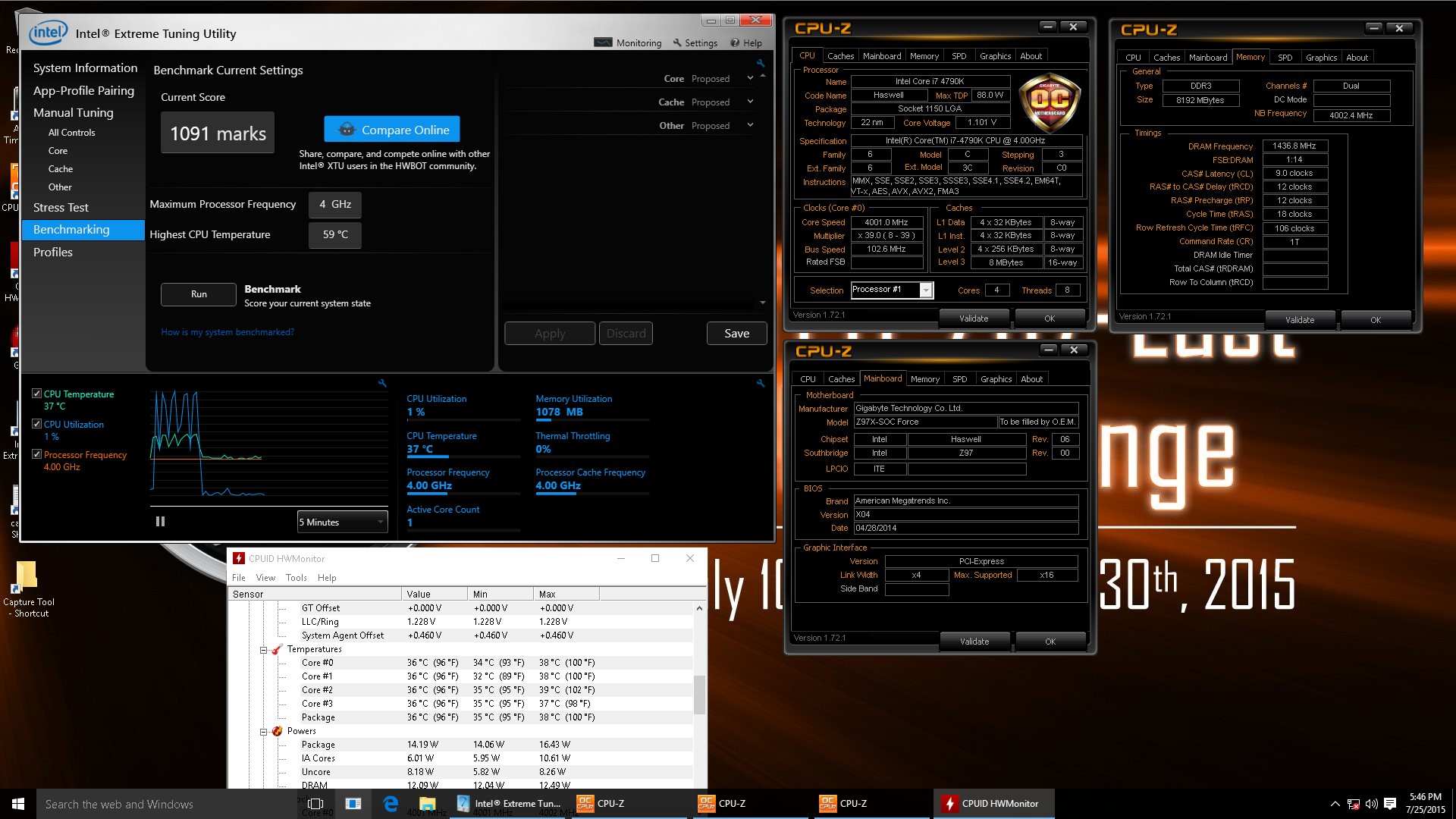Click XTU proposed list scroll-down arrow
Image resolution: width=1456 pixels, height=819 pixels.
[762, 303]
